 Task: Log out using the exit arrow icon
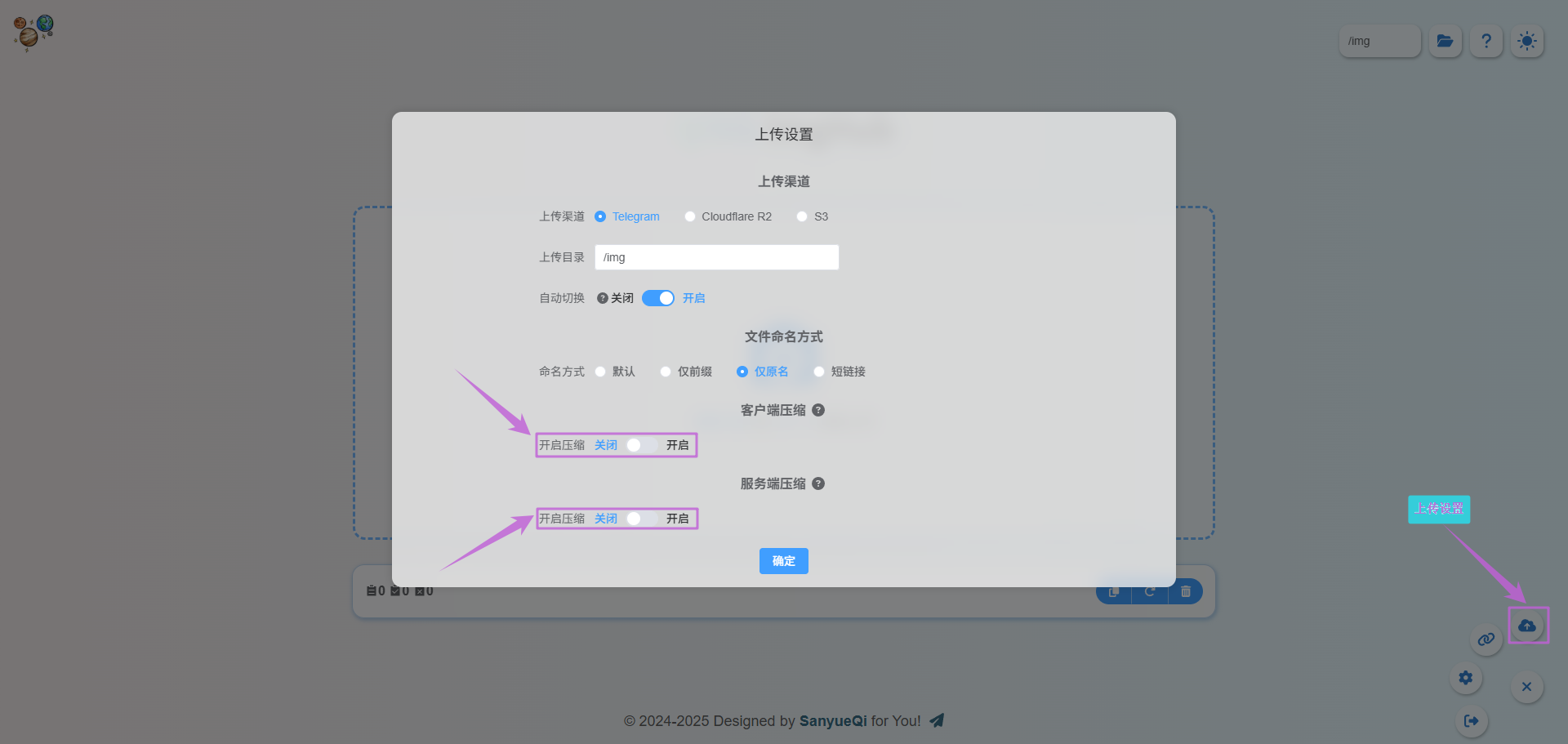point(1472,721)
